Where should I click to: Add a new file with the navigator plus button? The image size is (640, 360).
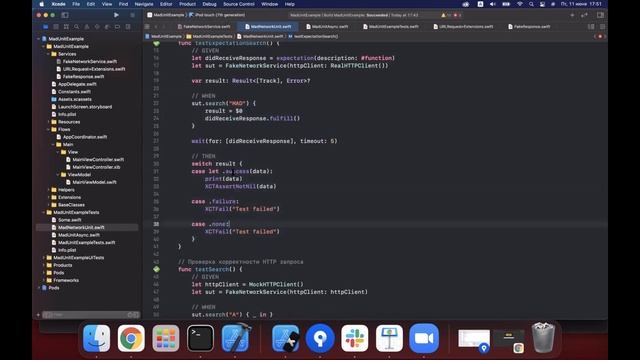[38, 315]
